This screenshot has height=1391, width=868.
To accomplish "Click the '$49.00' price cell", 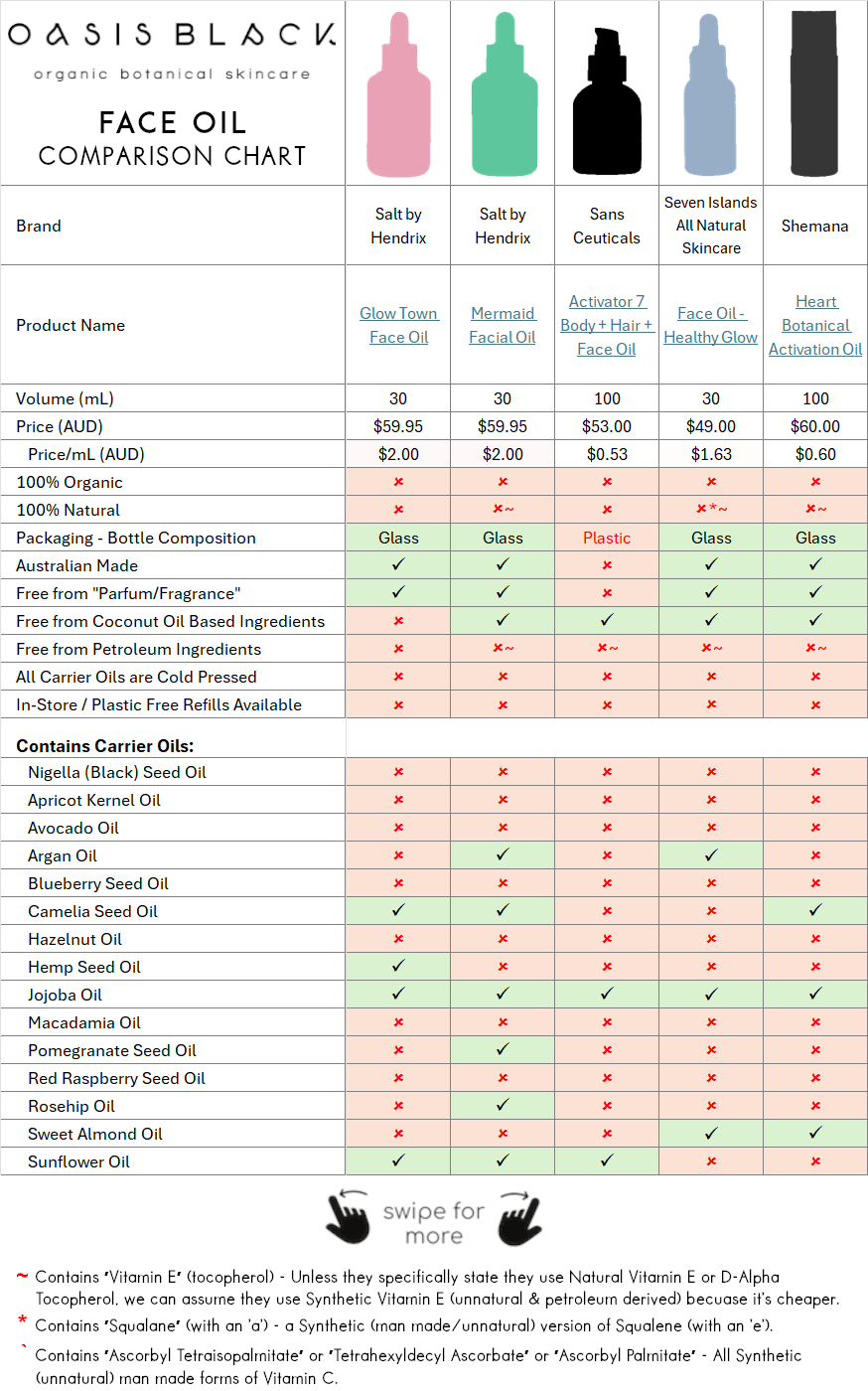I will [711, 426].
